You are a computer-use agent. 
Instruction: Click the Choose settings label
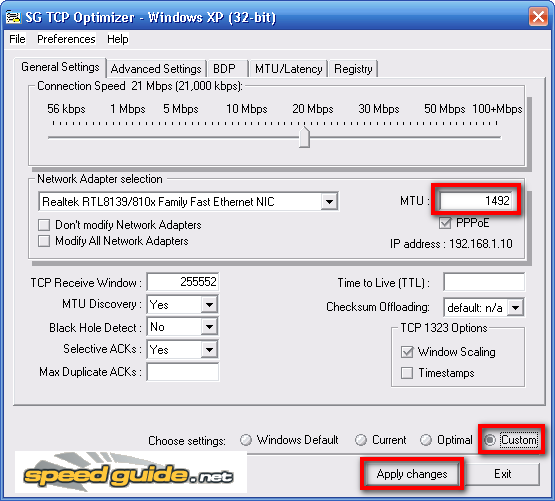187,441
